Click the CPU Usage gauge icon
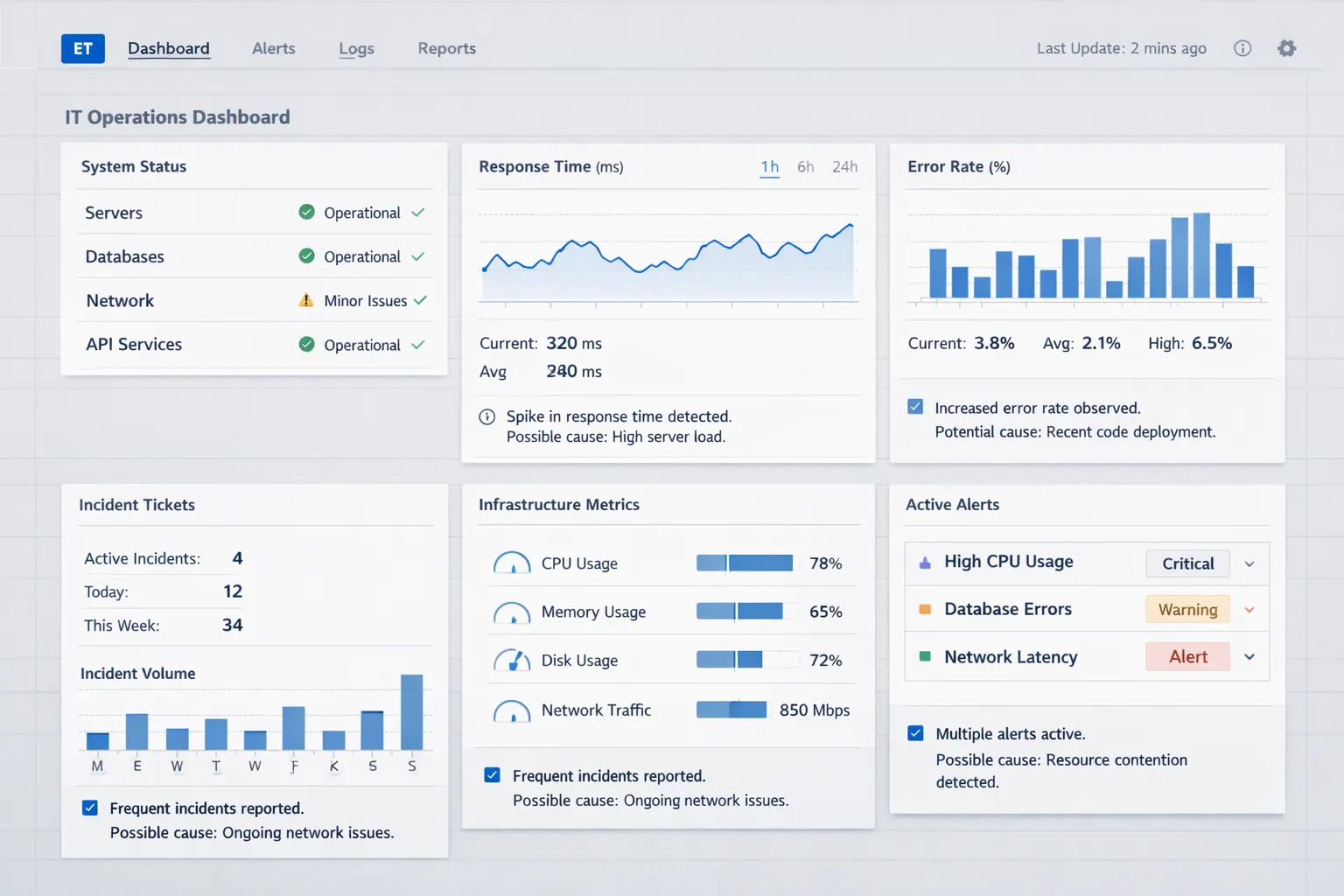The width and height of the screenshot is (1344, 896). [513, 563]
